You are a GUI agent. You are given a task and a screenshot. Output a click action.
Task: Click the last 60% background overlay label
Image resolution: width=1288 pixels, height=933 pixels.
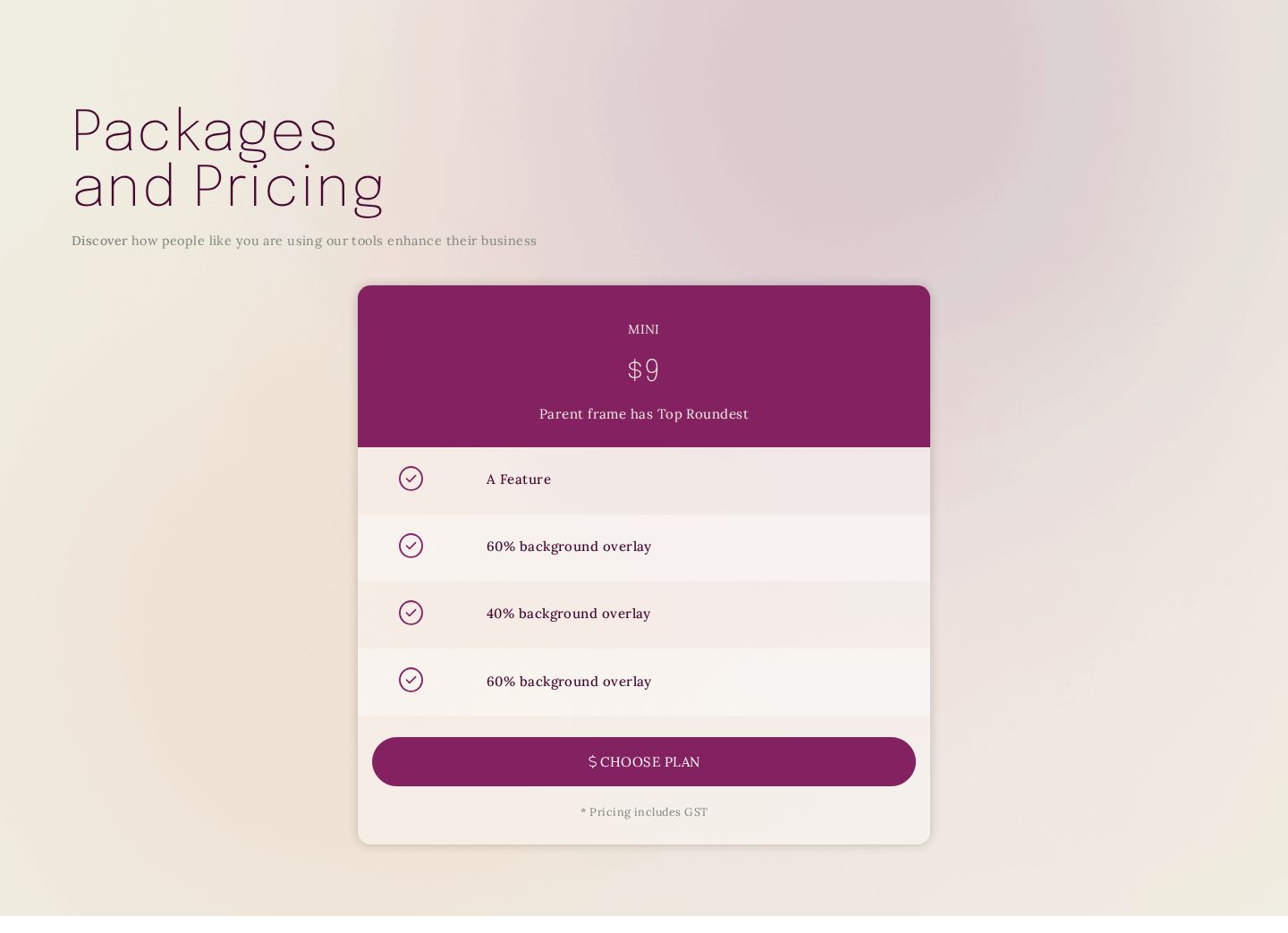point(569,681)
